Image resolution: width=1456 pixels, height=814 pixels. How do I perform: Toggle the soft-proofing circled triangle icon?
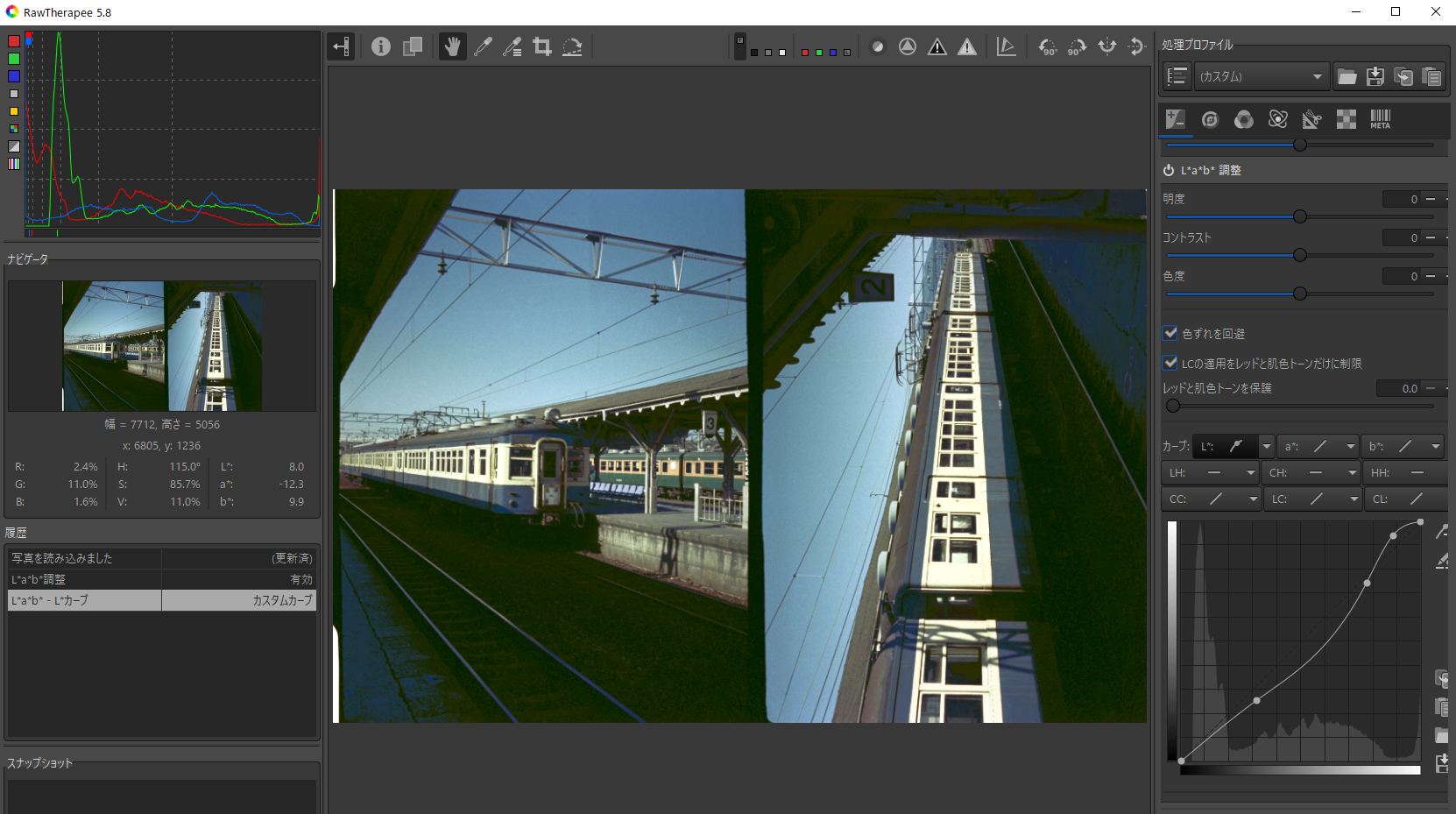click(x=908, y=46)
